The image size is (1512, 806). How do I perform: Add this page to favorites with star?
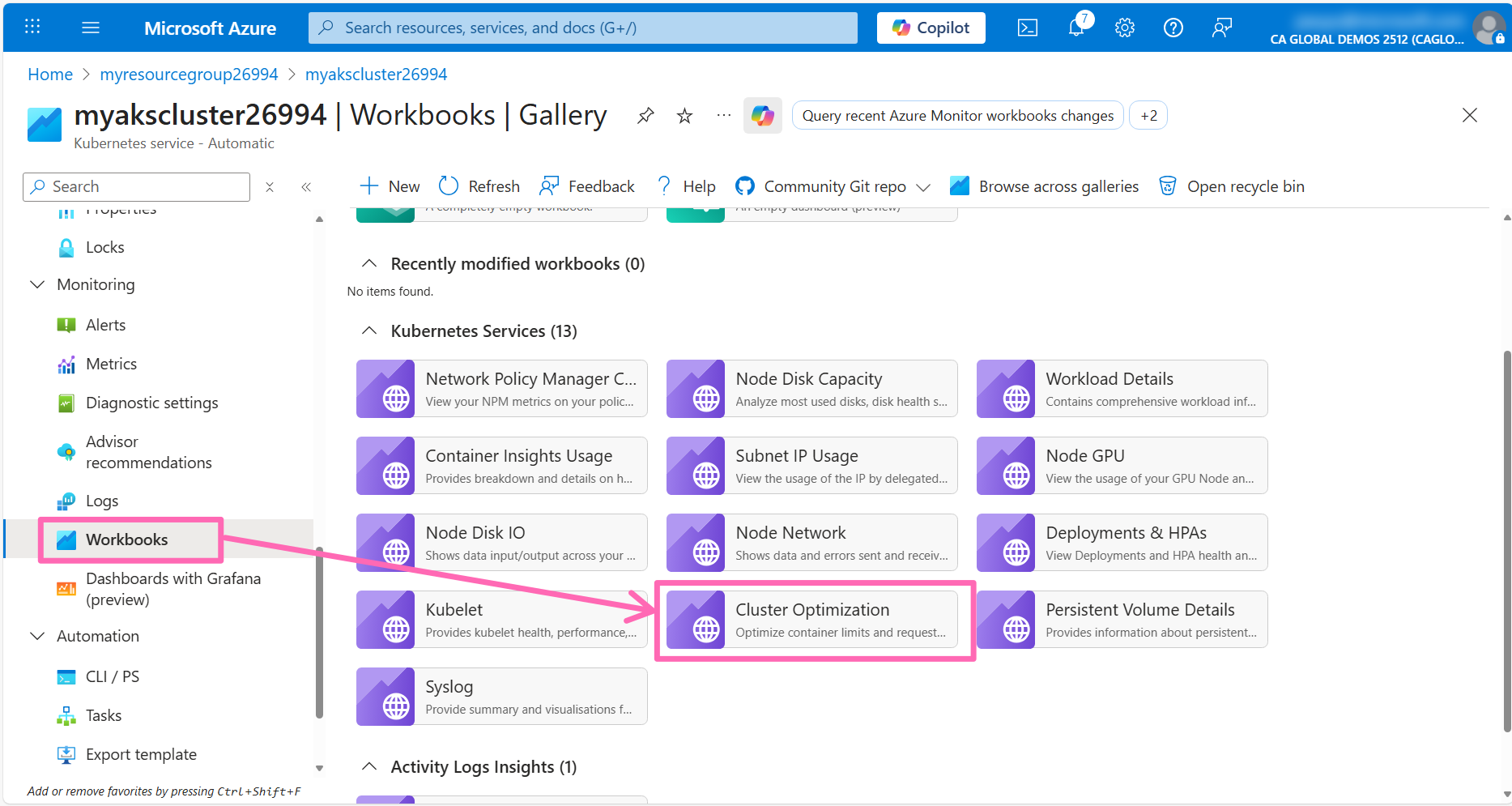coord(684,116)
